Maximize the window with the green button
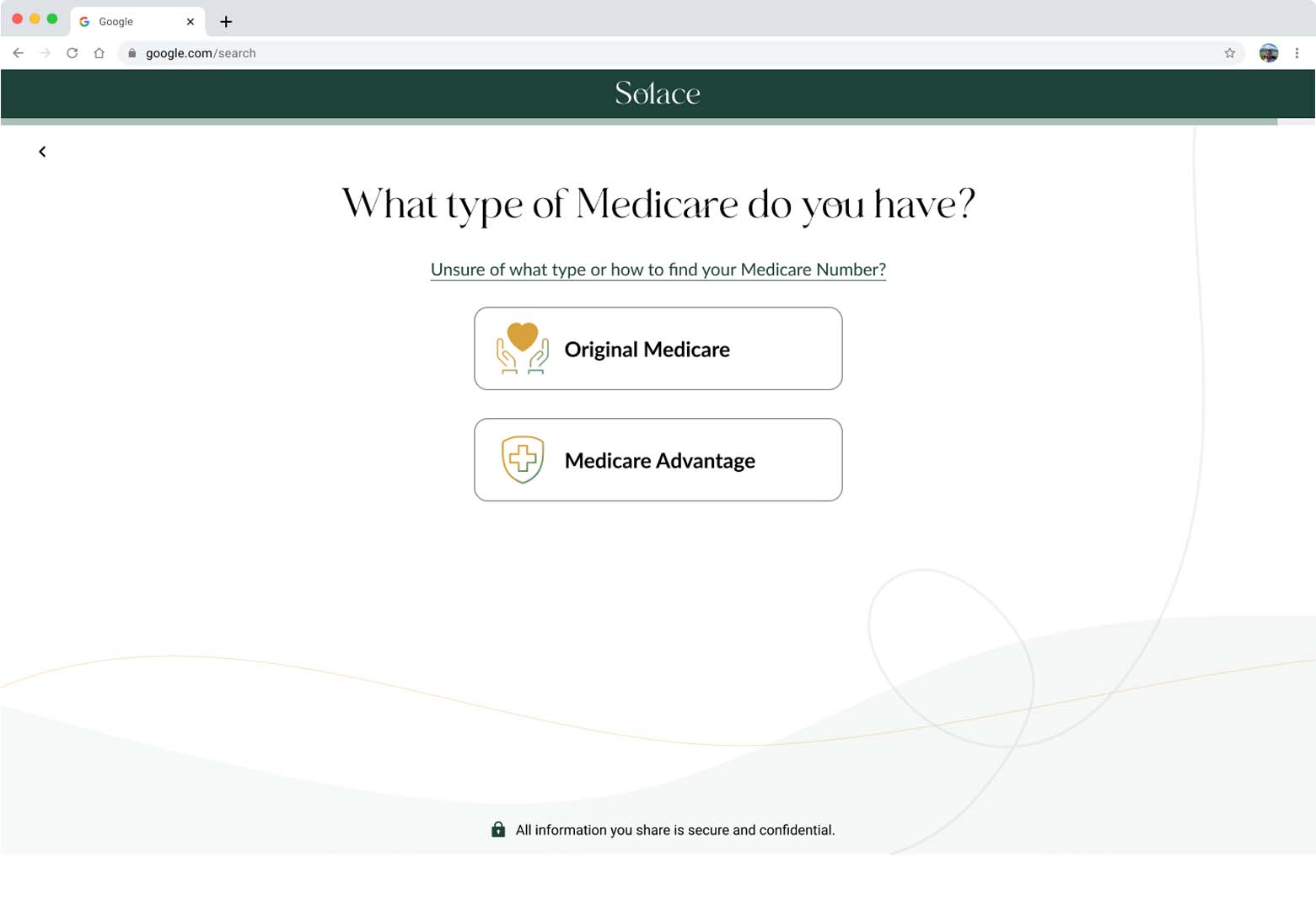 [x=52, y=19]
